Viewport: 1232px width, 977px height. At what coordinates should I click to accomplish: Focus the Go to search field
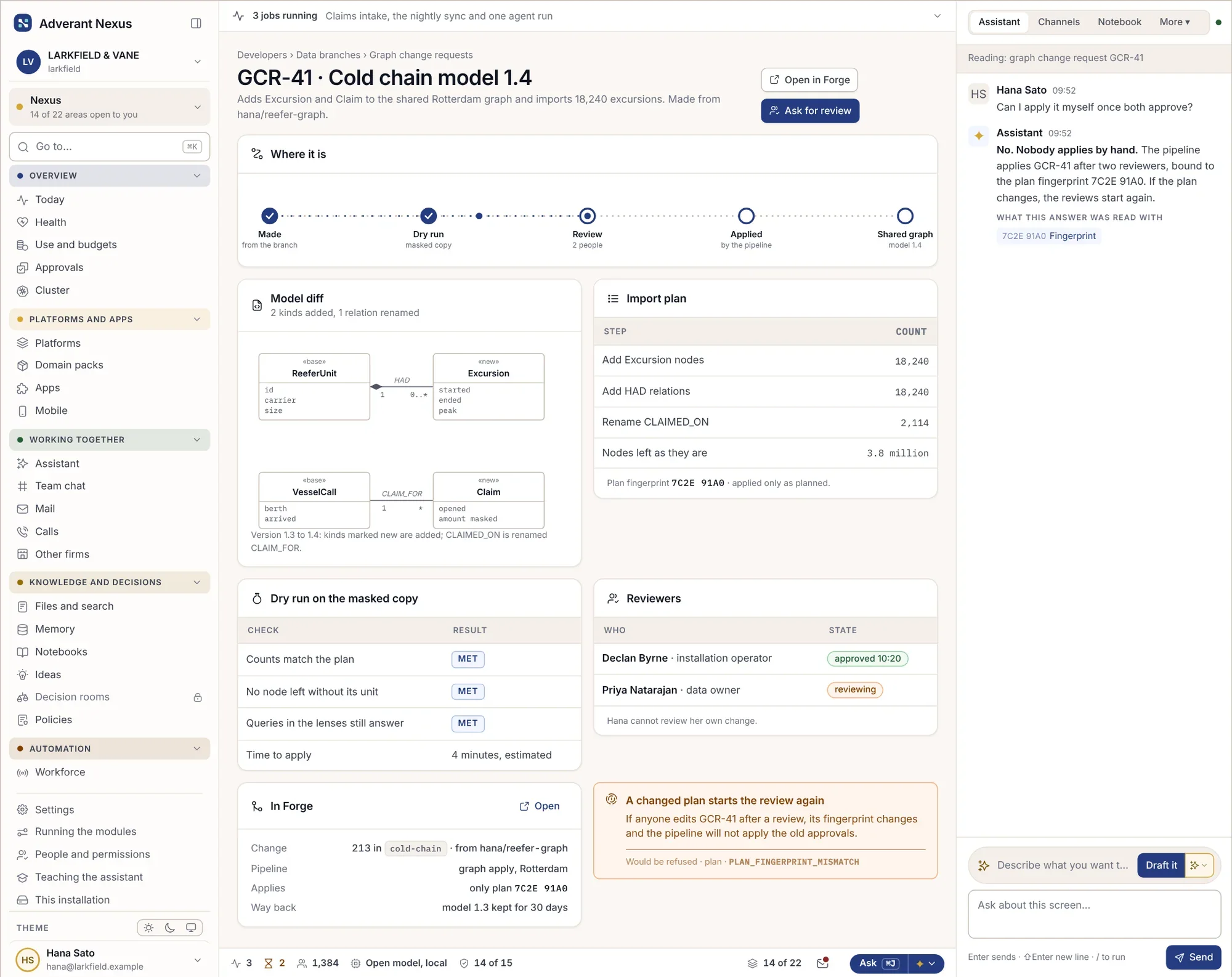tap(109, 147)
